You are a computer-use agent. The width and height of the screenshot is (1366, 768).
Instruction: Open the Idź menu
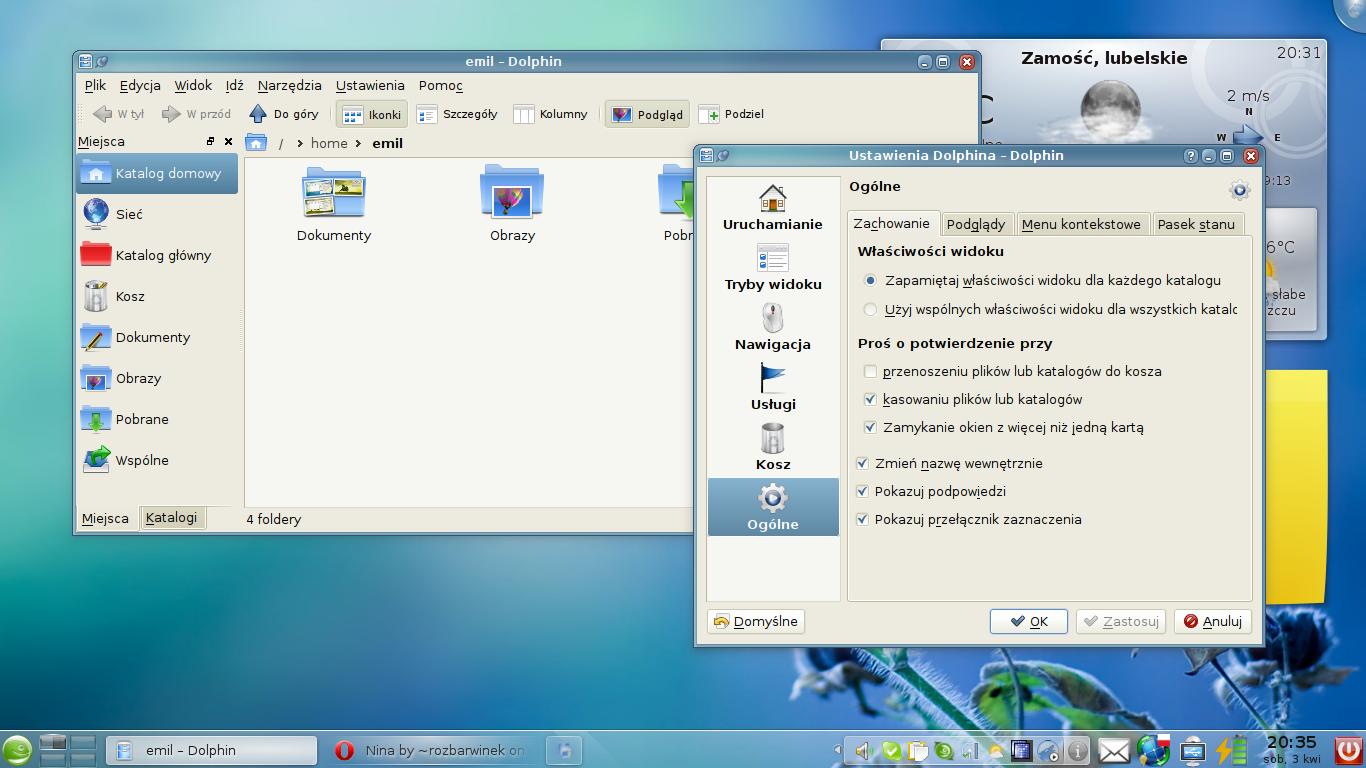235,86
